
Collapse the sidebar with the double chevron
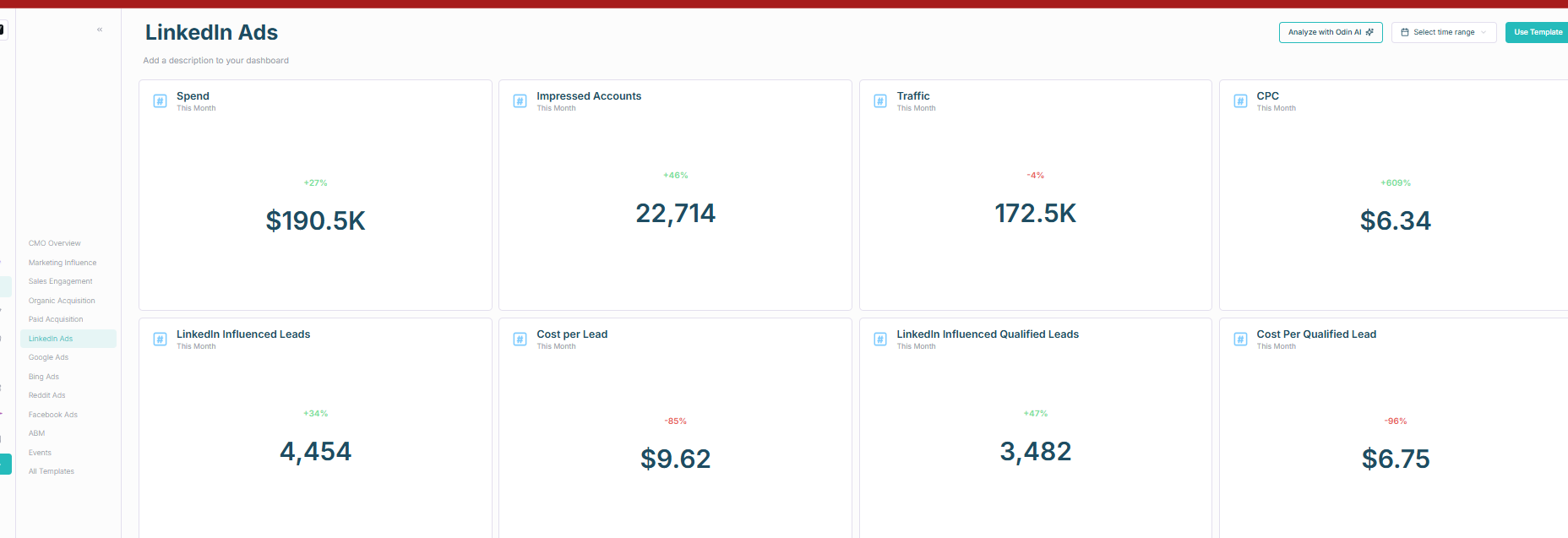100,30
